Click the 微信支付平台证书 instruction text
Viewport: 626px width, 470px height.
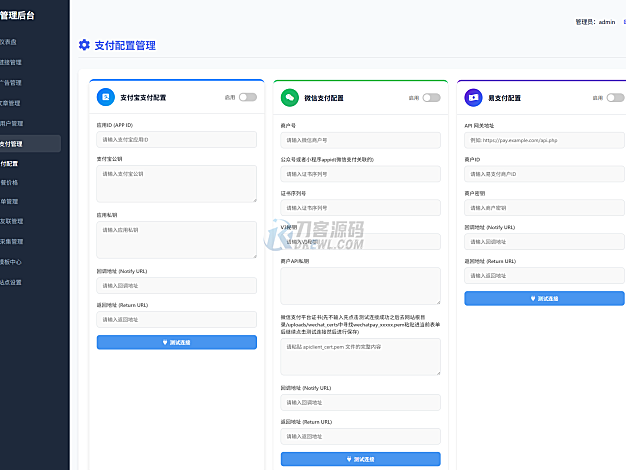click(360, 324)
